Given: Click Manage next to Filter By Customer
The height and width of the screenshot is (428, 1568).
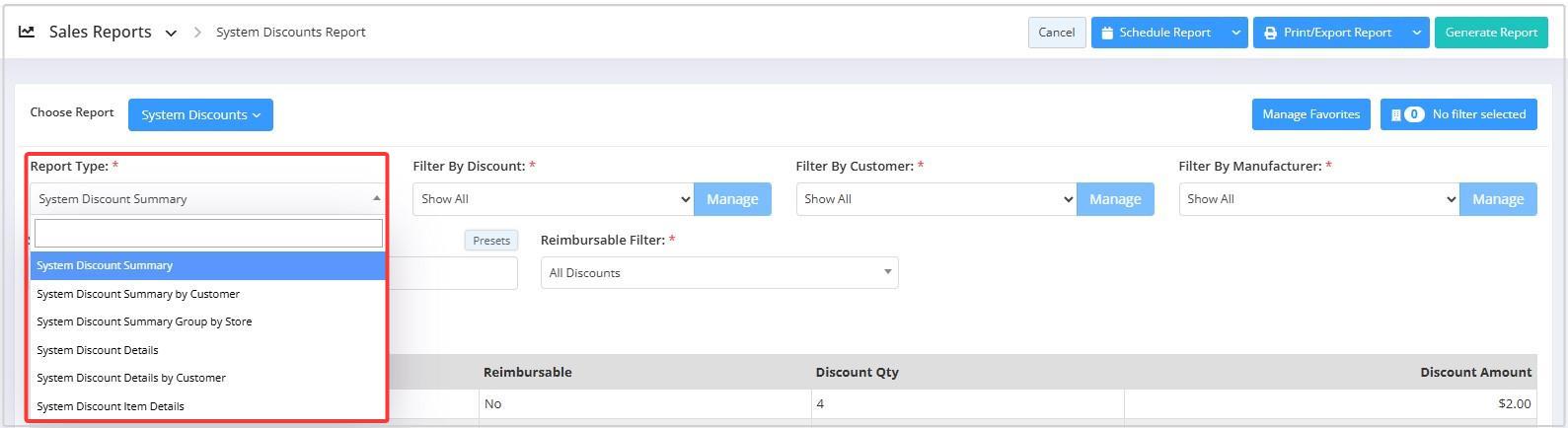Looking at the screenshot, I should 1115,199.
